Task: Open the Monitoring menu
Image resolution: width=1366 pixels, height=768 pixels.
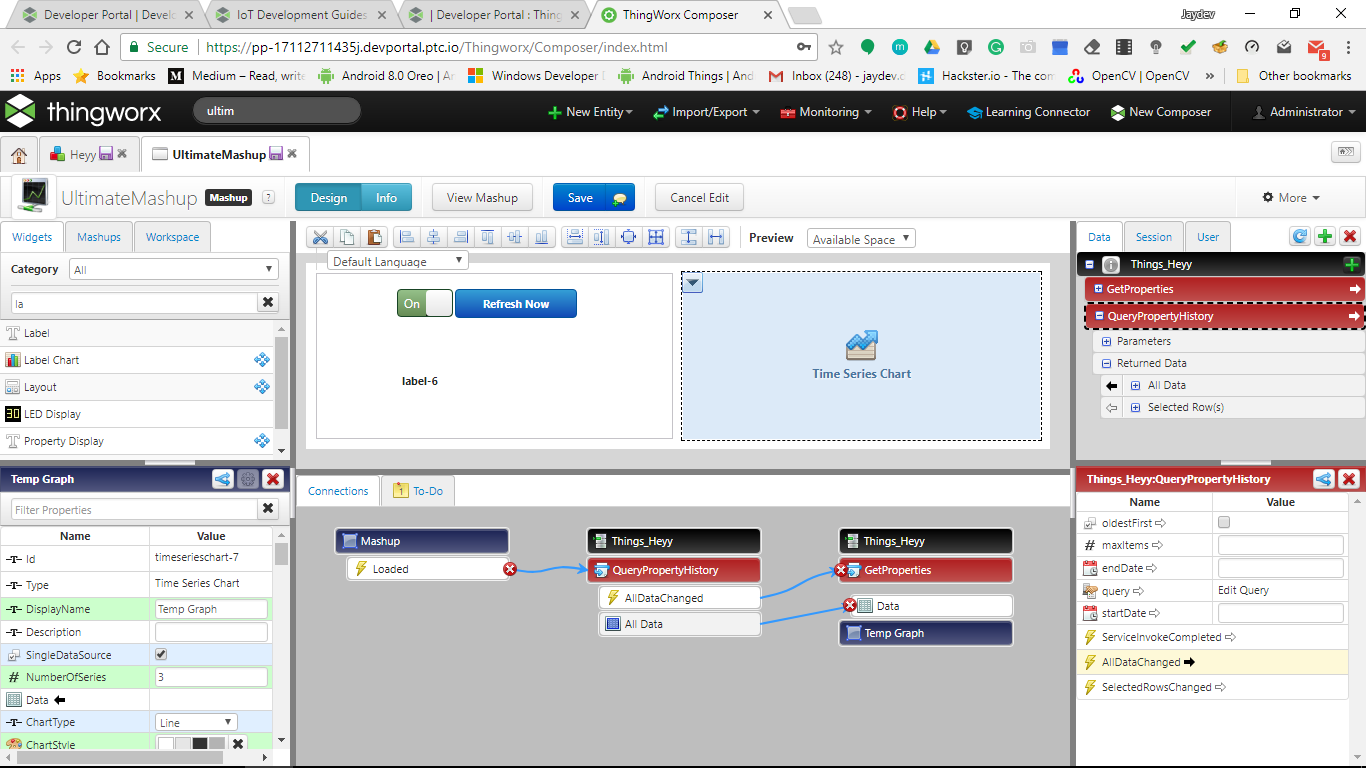Action: click(824, 112)
